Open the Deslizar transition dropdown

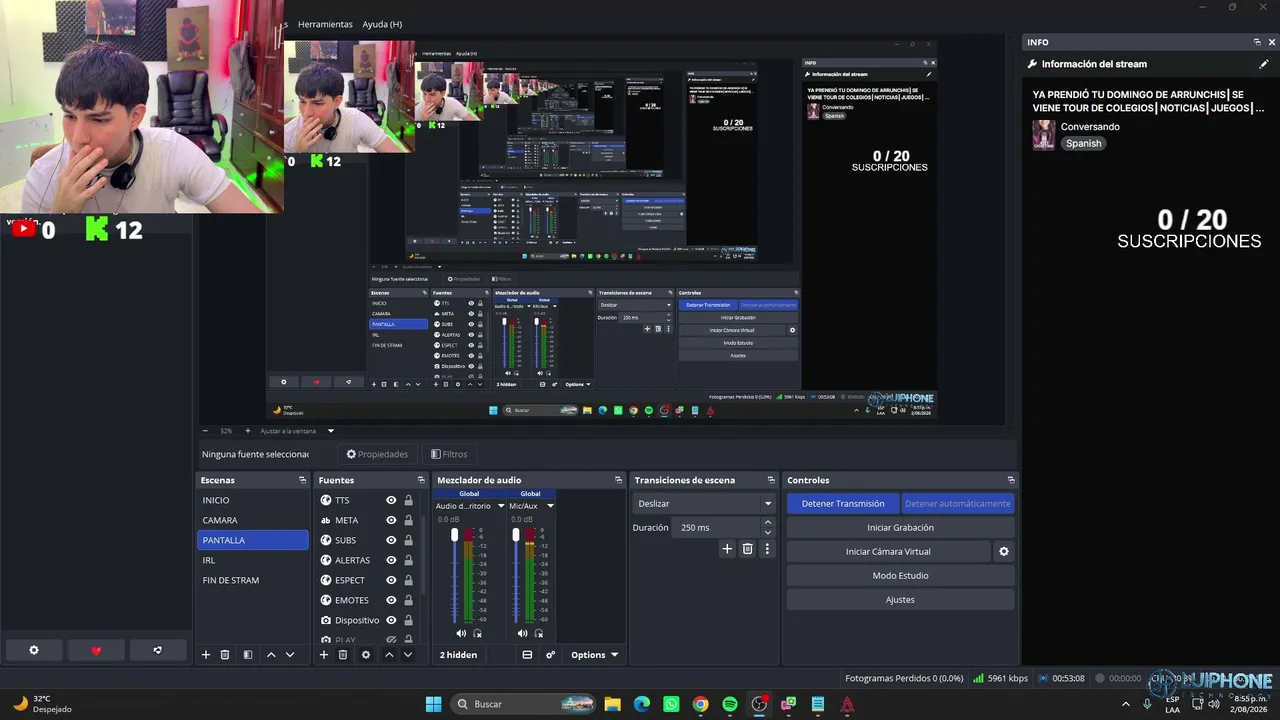point(705,504)
